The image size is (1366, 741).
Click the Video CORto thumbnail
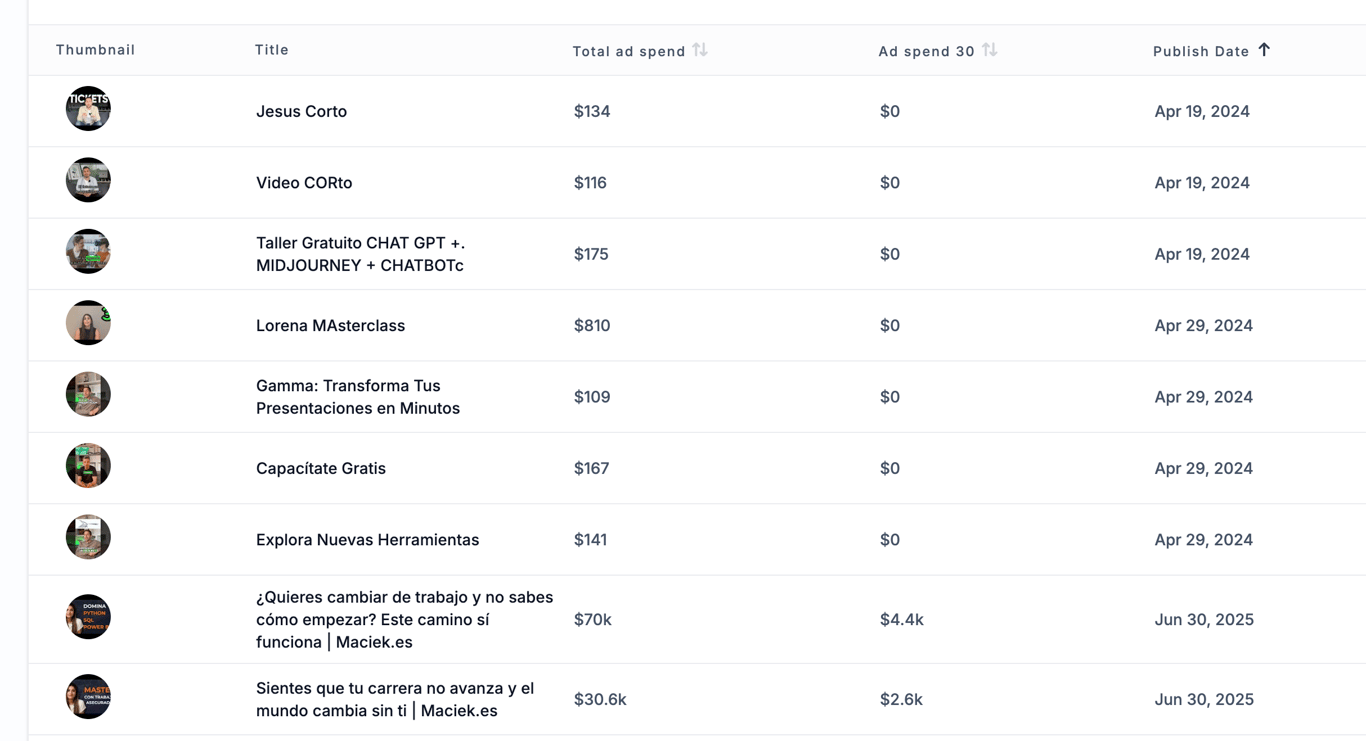88,180
